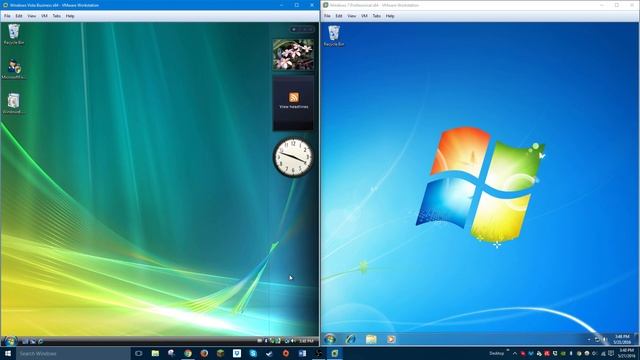Image resolution: width=640 pixels, height=360 pixels.
Task: Open the Desktop toolbar on the Windows 10 taskbar
Action: (497, 353)
